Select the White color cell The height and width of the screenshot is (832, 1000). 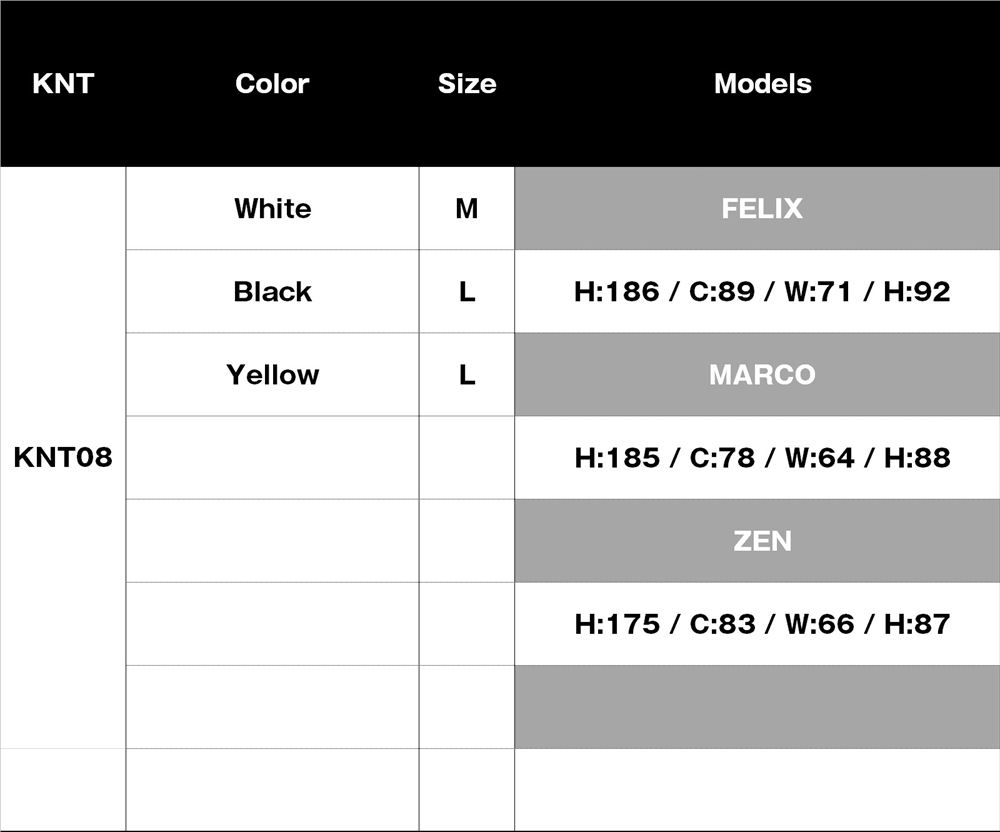click(272, 209)
